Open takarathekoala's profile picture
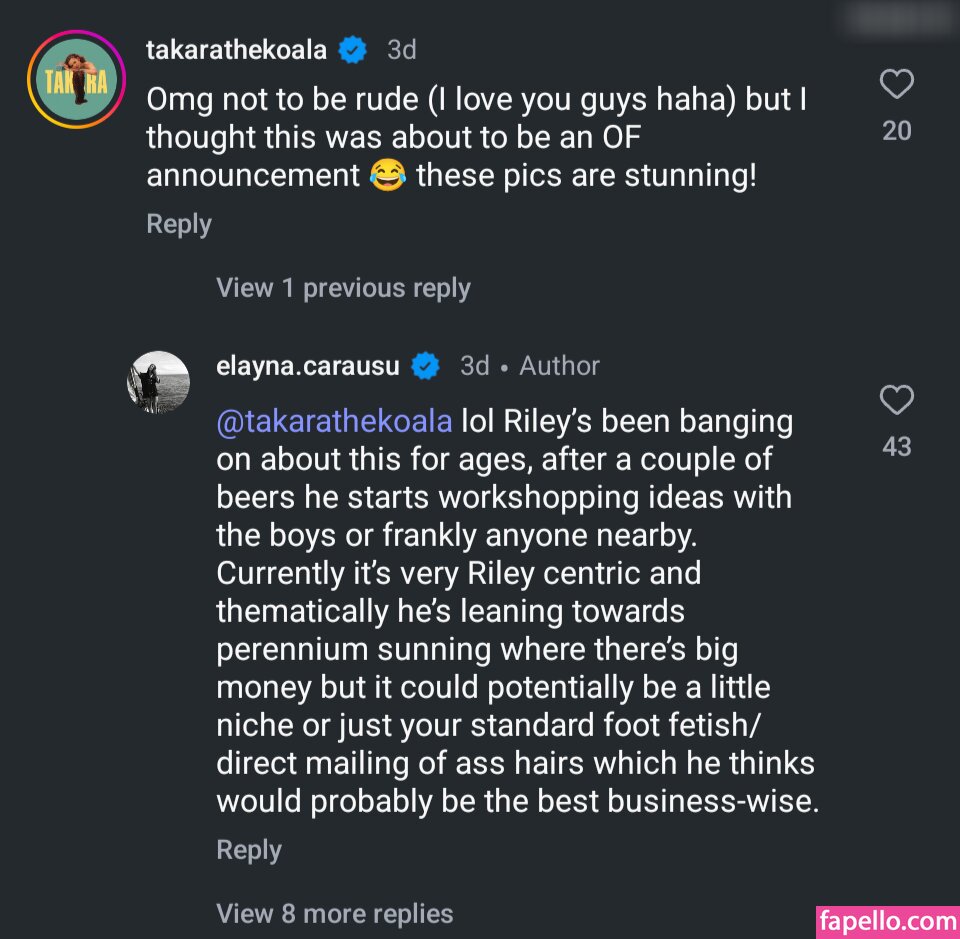Screen dimensions: 960x939 pyautogui.click(x=76, y=79)
